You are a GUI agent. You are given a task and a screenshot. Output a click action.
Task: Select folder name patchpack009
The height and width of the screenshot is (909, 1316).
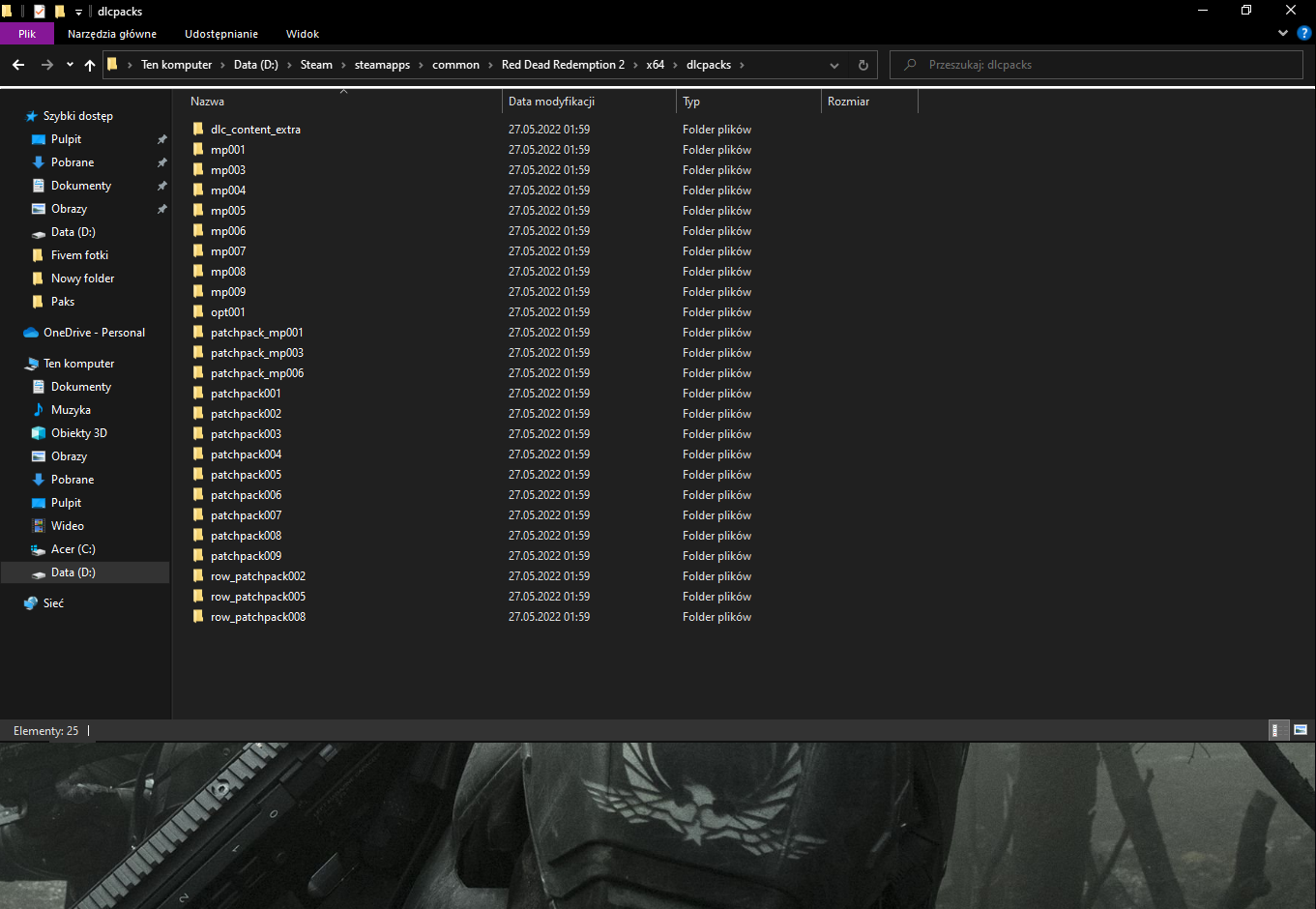tap(246, 556)
